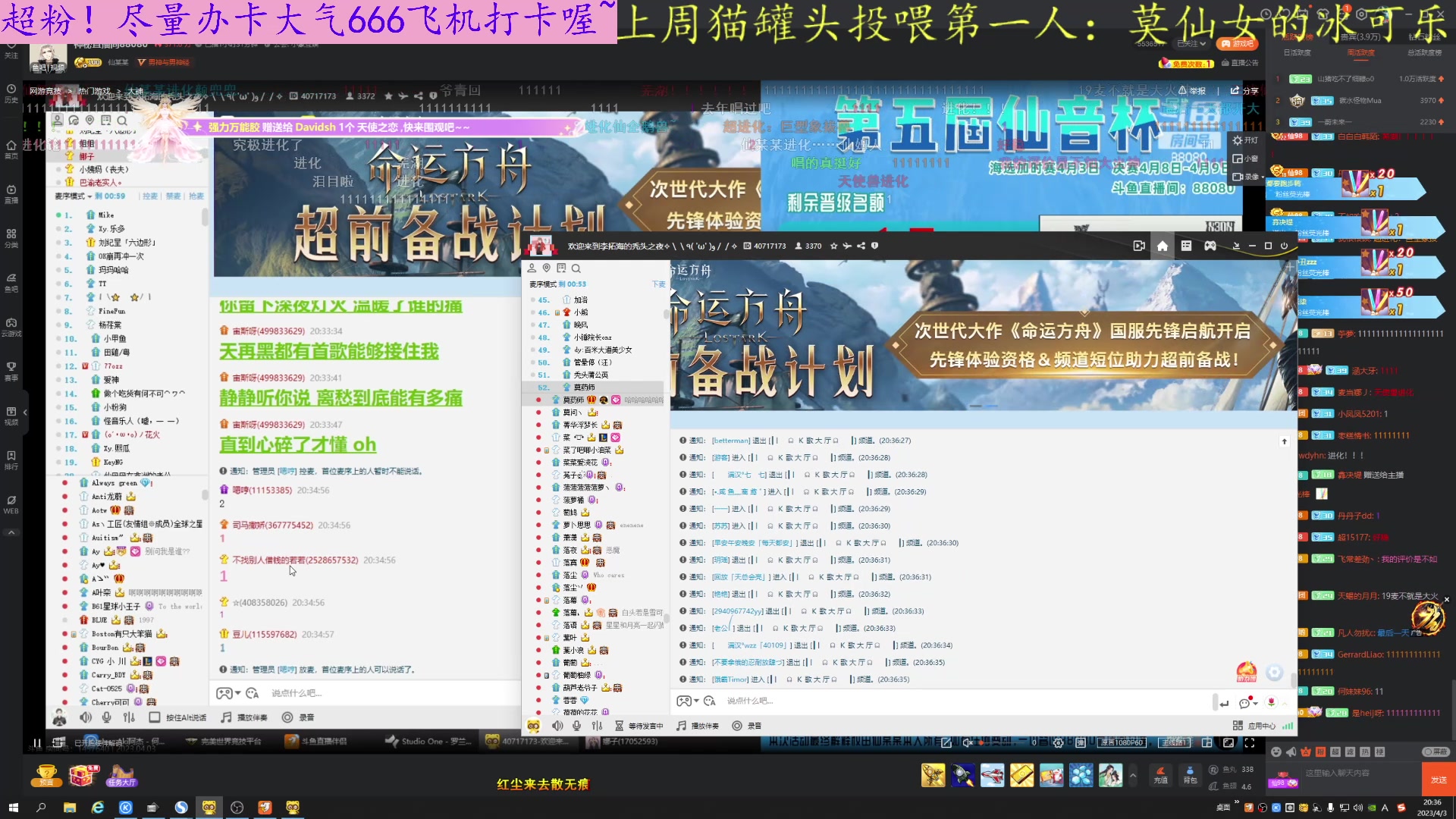Open File Explorer from Windows taskbar
1456x819 pixels.
(70, 808)
